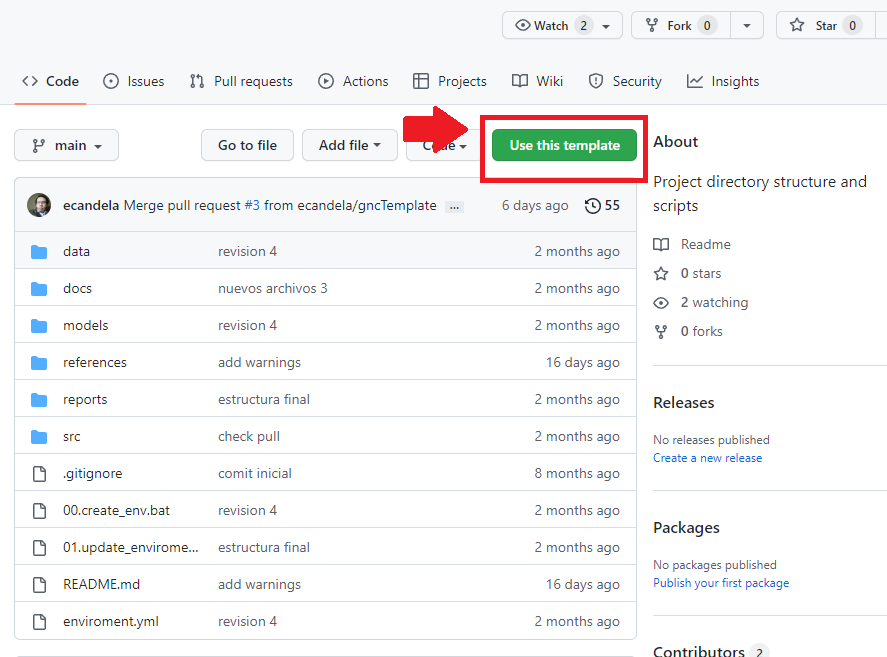Click the README.md file icon

pyautogui.click(x=39, y=585)
